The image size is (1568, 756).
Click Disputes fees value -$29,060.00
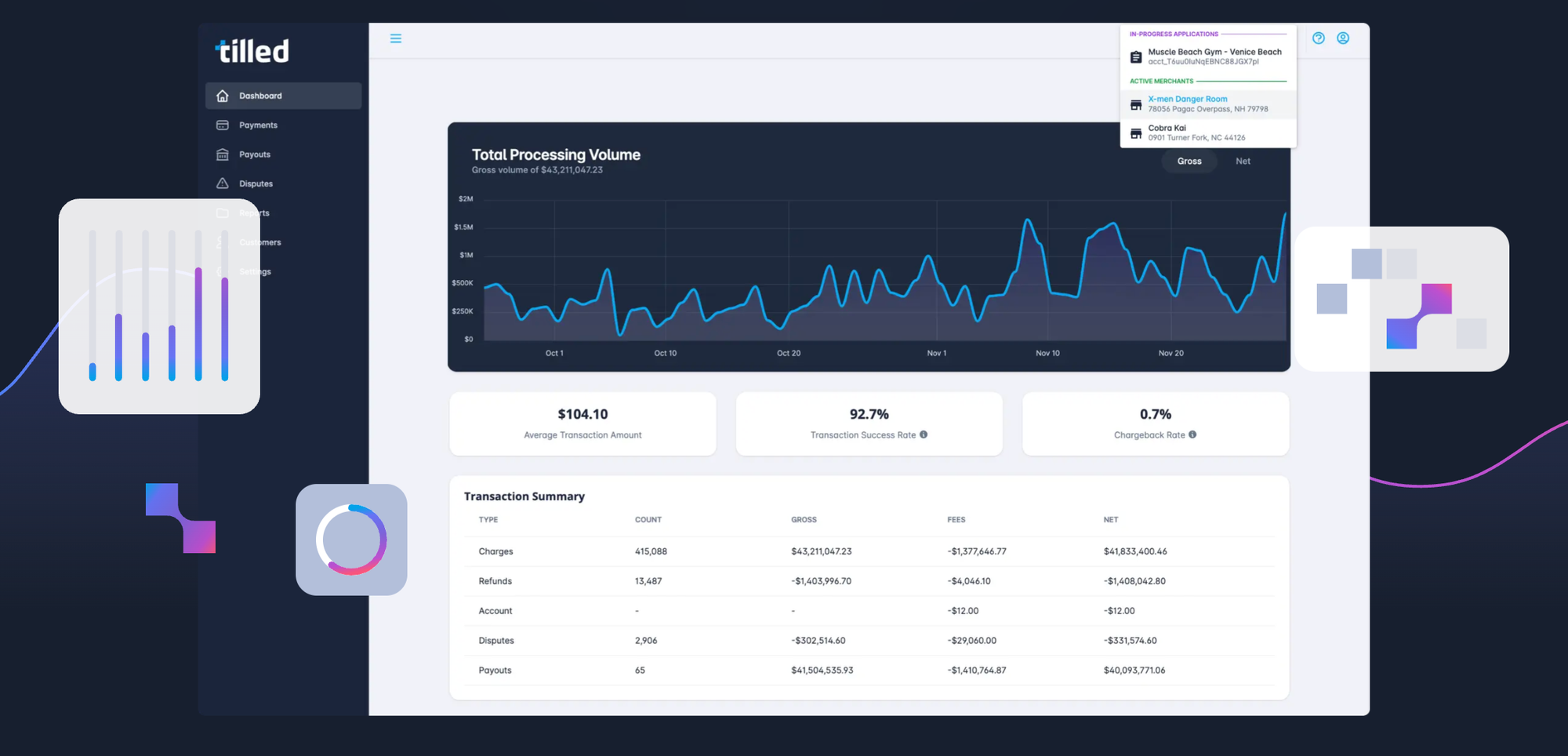click(971, 641)
